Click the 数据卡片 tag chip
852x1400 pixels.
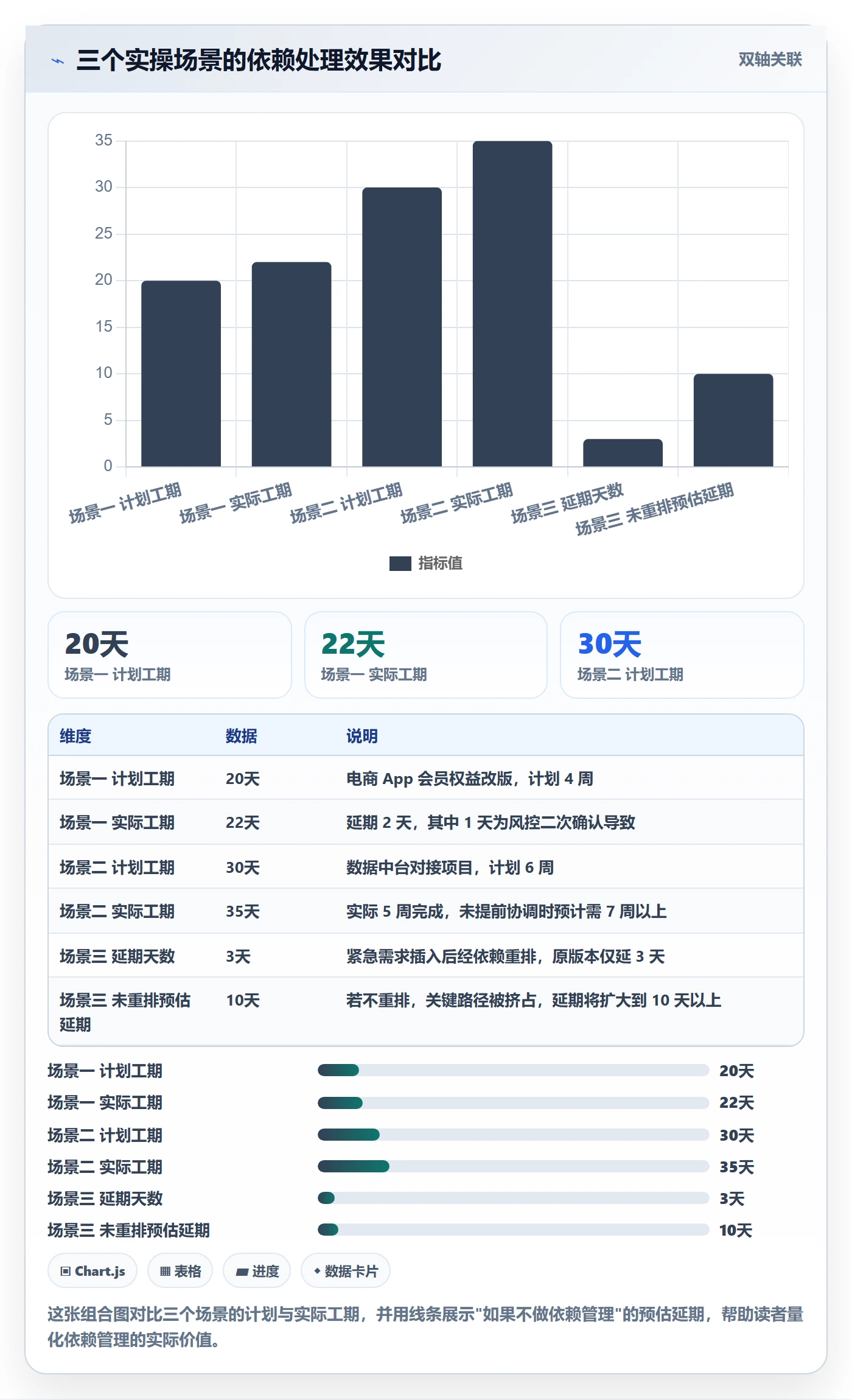point(346,1271)
